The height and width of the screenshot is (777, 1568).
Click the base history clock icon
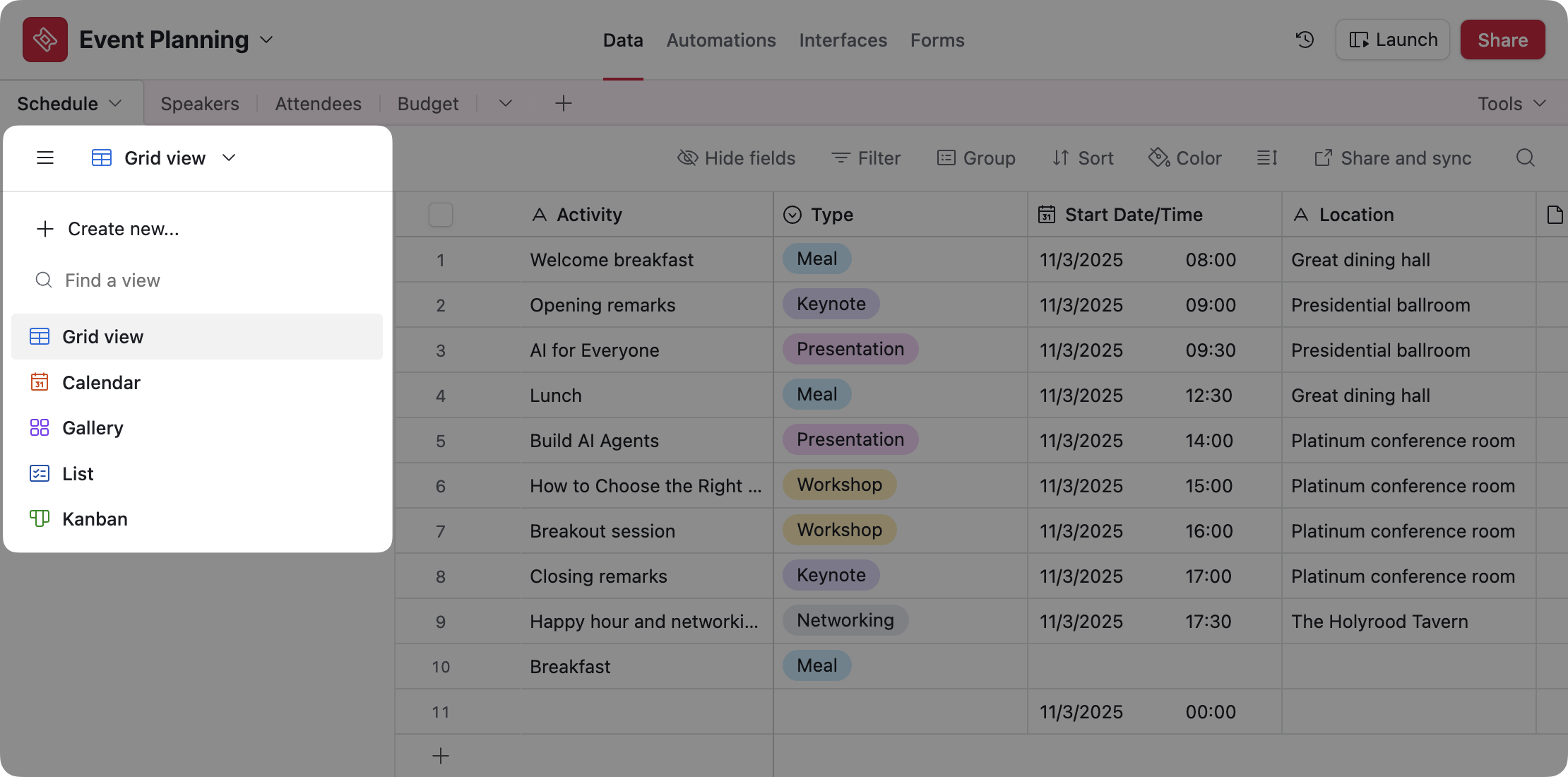pos(1305,40)
